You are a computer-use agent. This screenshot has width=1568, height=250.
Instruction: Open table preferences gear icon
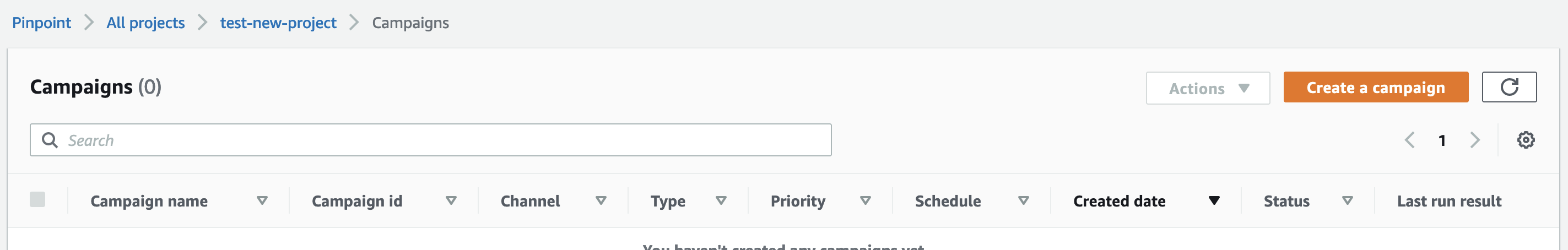(1526, 140)
